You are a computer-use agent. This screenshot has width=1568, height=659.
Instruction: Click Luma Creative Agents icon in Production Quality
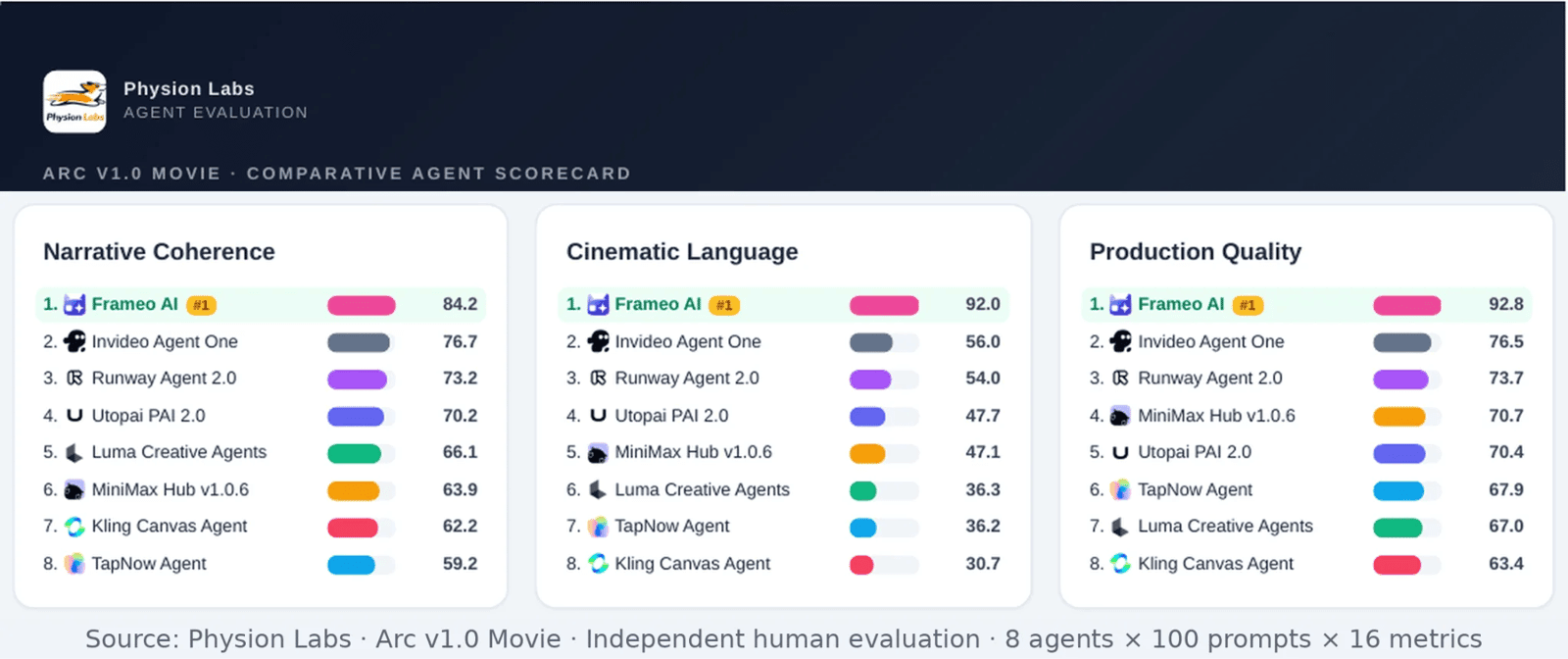(1120, 527)
